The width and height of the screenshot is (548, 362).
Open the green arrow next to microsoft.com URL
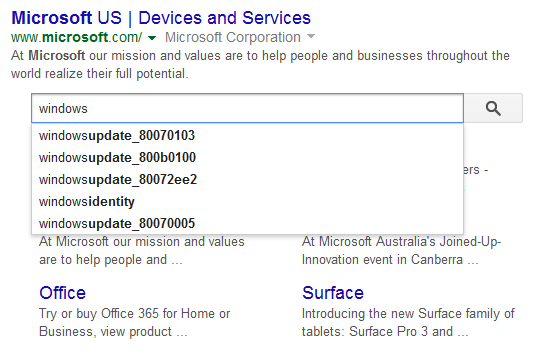[x=152, y=38]
